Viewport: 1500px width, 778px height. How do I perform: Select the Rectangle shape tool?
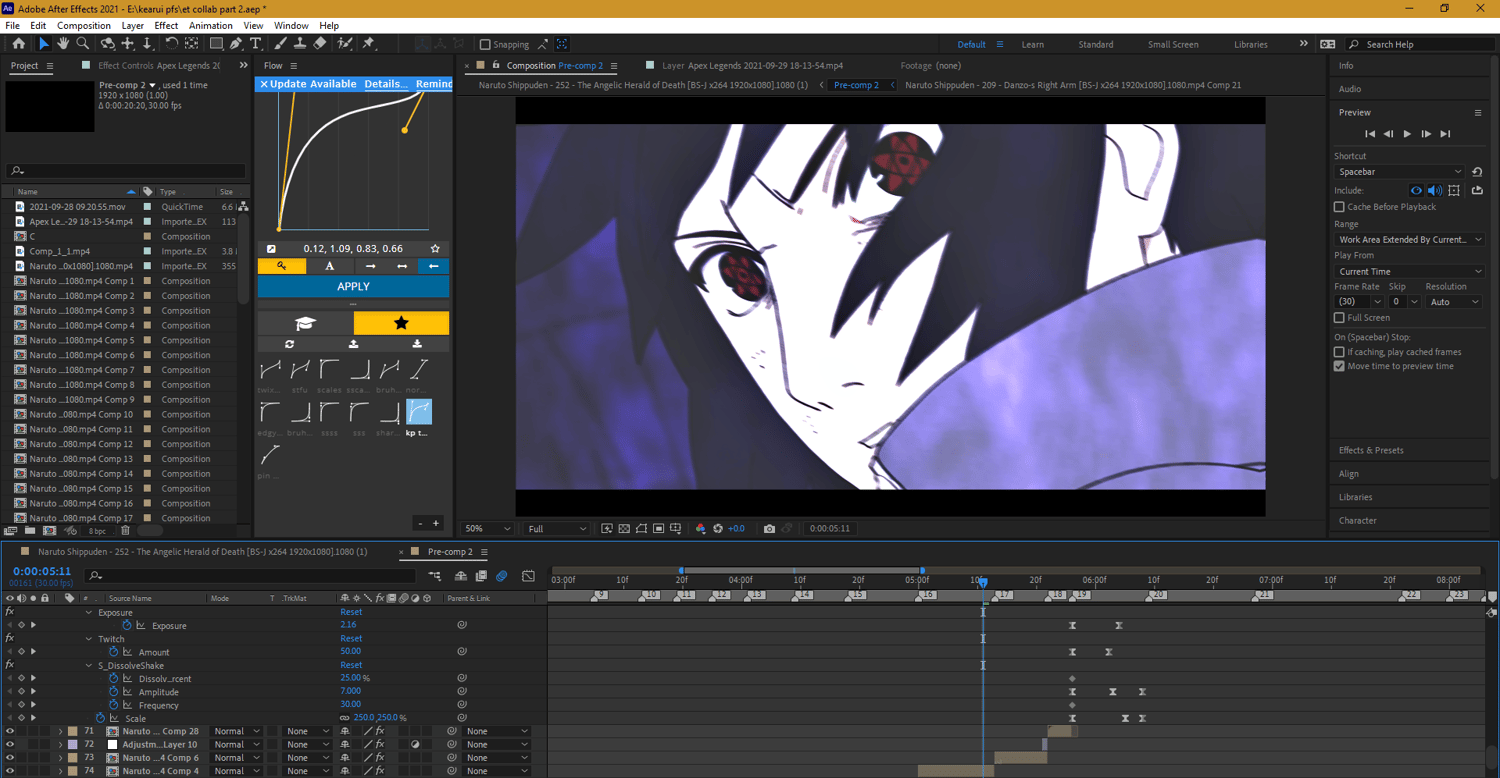pos(216,44)
